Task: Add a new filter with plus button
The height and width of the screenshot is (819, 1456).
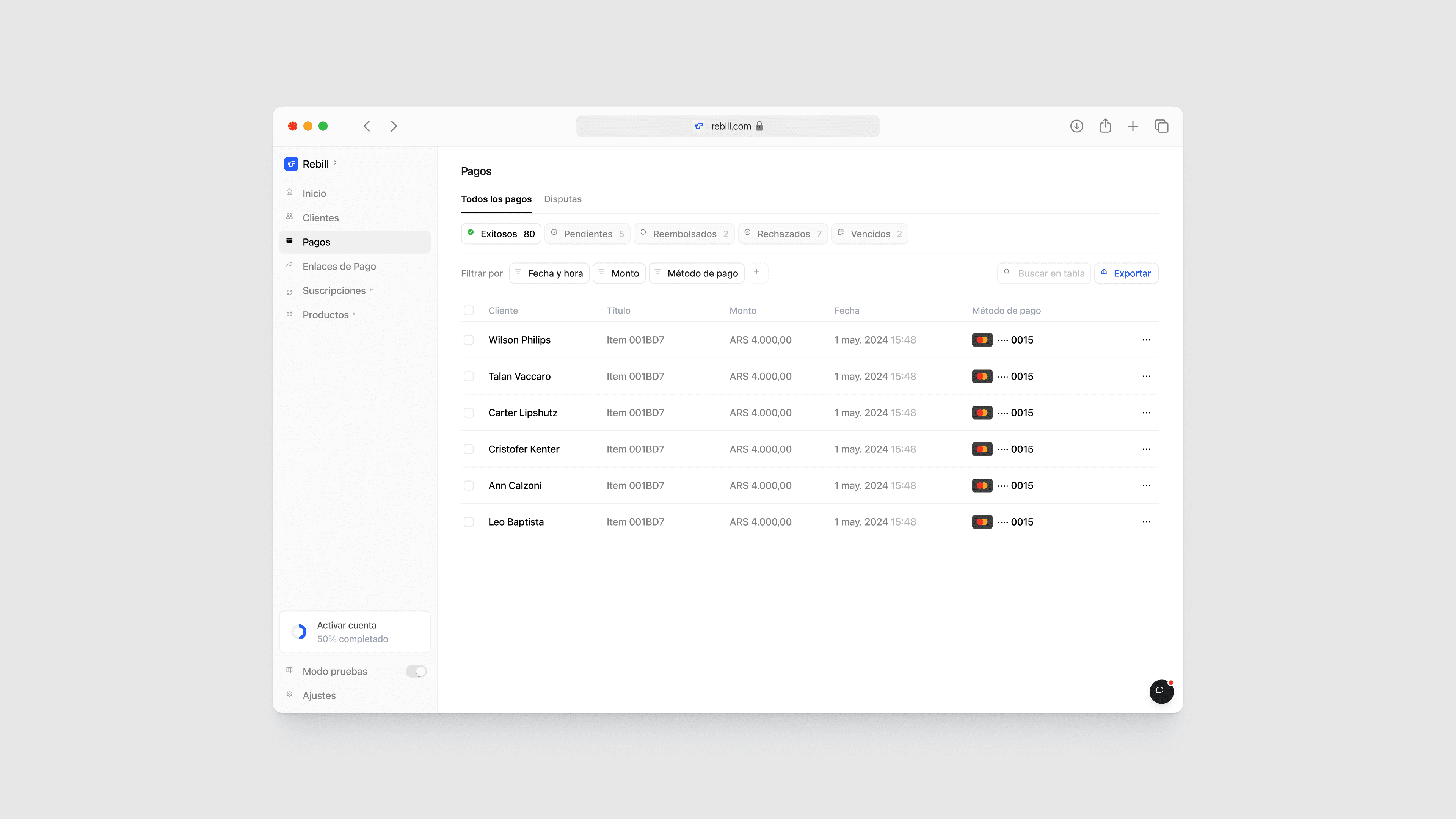Action: click(758, 273)
